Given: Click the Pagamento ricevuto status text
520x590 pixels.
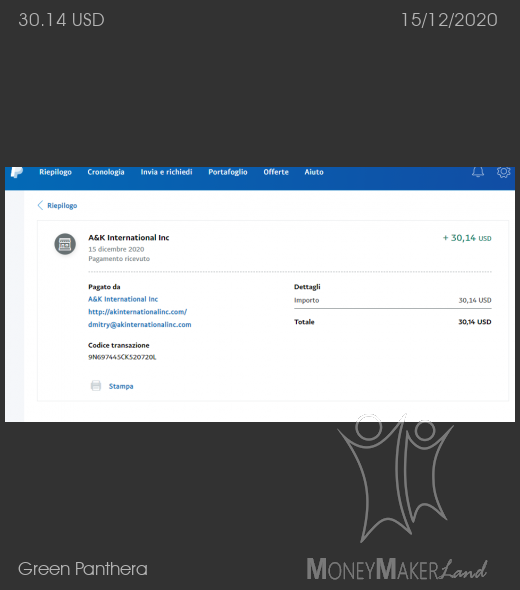Looking at the screenshot, I should pos(119,259).
